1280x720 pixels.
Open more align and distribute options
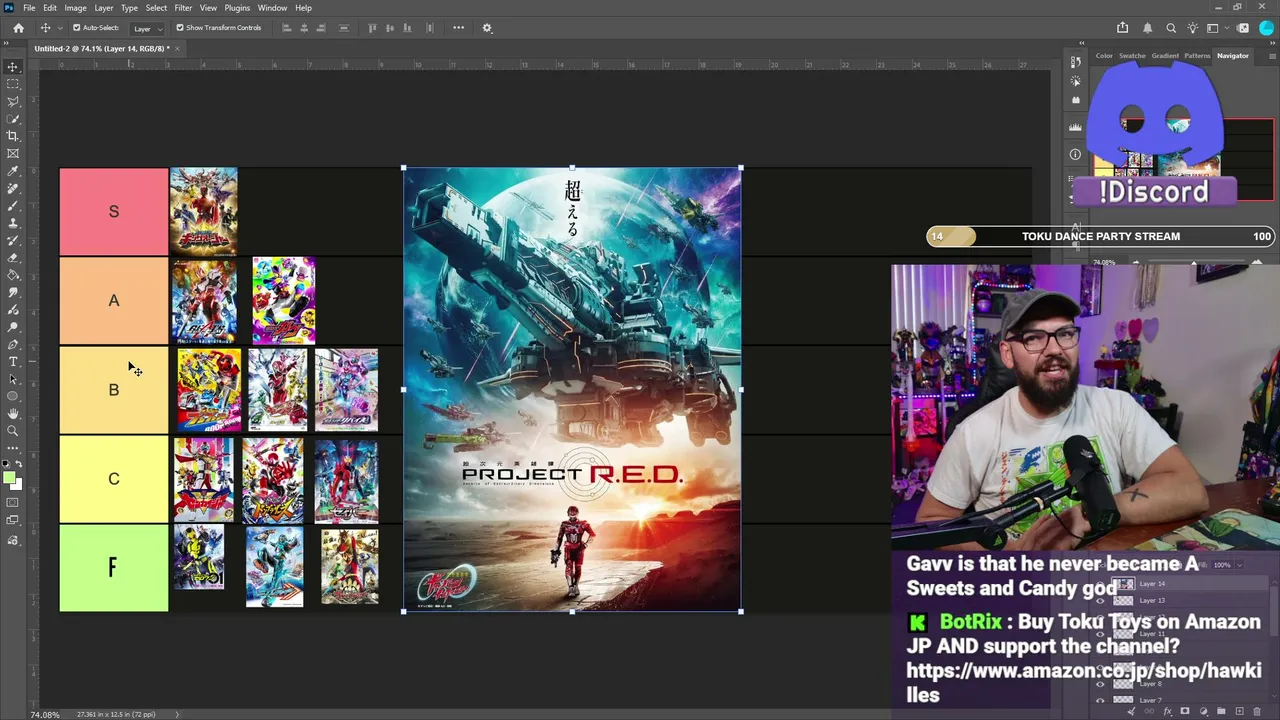coord(458,28)
